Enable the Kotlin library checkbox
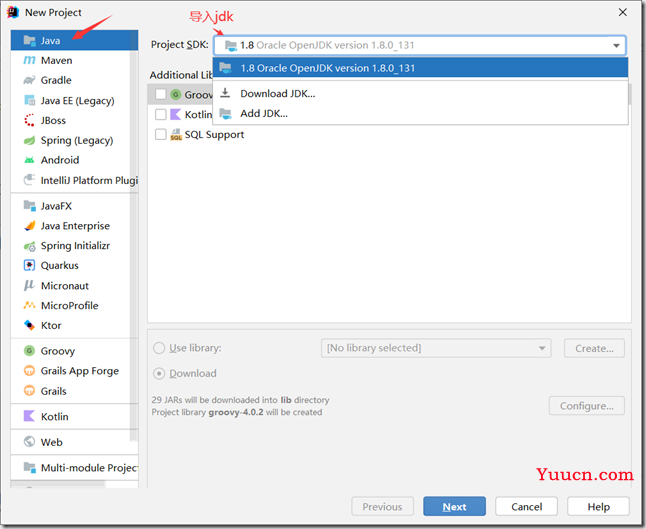The height and width of the screenshot is (529, 646). [161, 114]
